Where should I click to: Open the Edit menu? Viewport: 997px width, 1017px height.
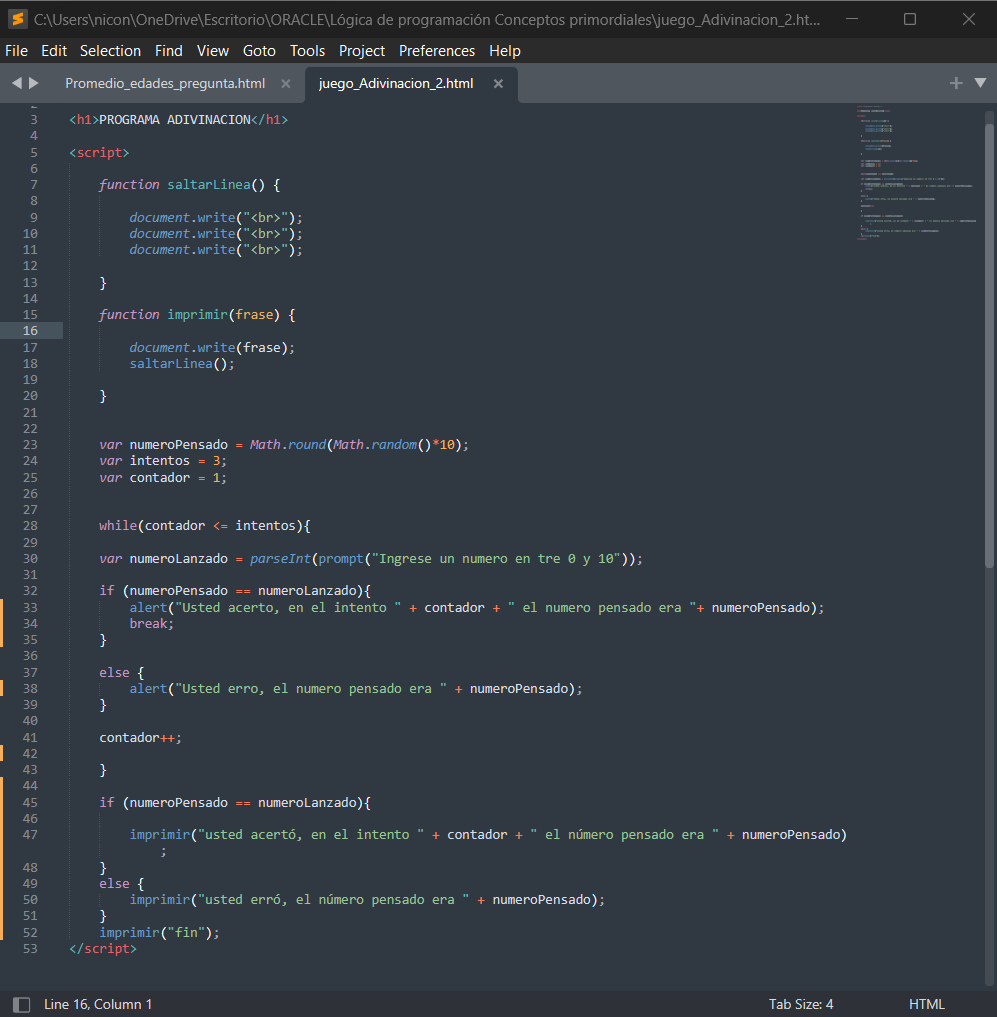[54, 51]
